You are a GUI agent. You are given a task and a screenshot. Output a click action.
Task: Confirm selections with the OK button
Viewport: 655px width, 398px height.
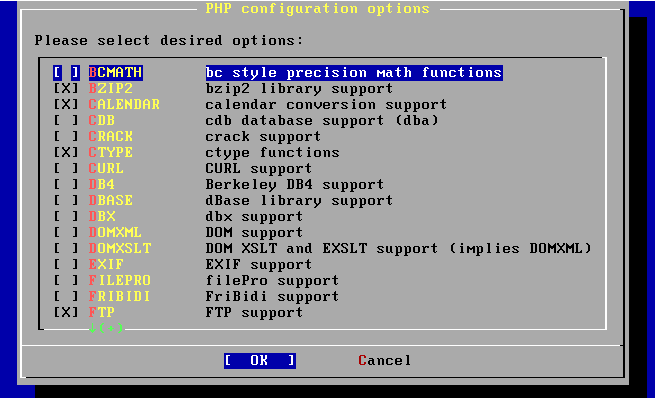(260, 361)
